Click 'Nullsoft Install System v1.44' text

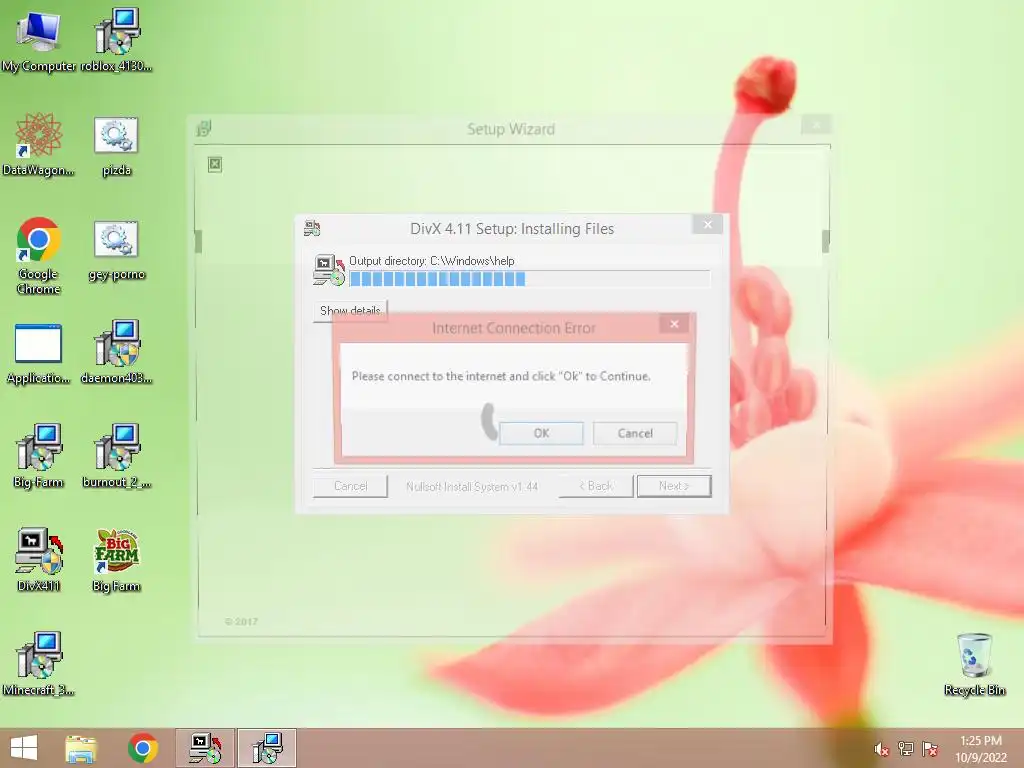472,487
